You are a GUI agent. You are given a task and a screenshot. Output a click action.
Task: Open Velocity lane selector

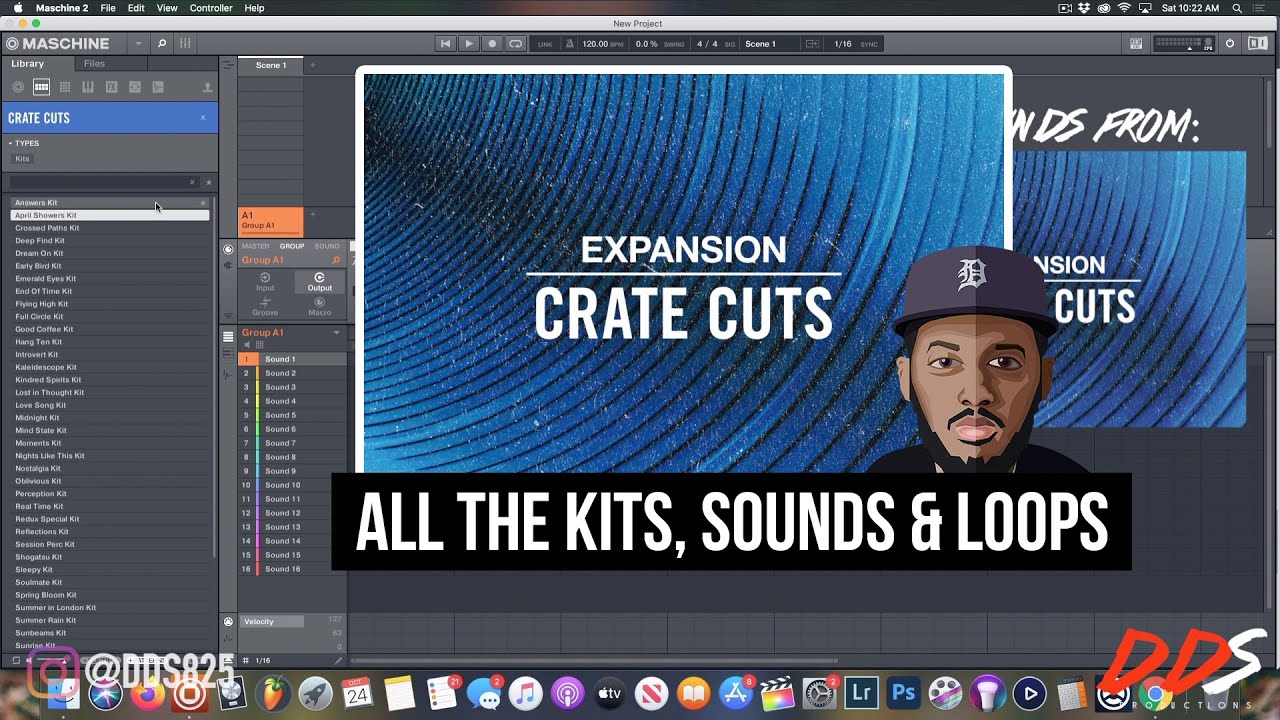[272, 622]
